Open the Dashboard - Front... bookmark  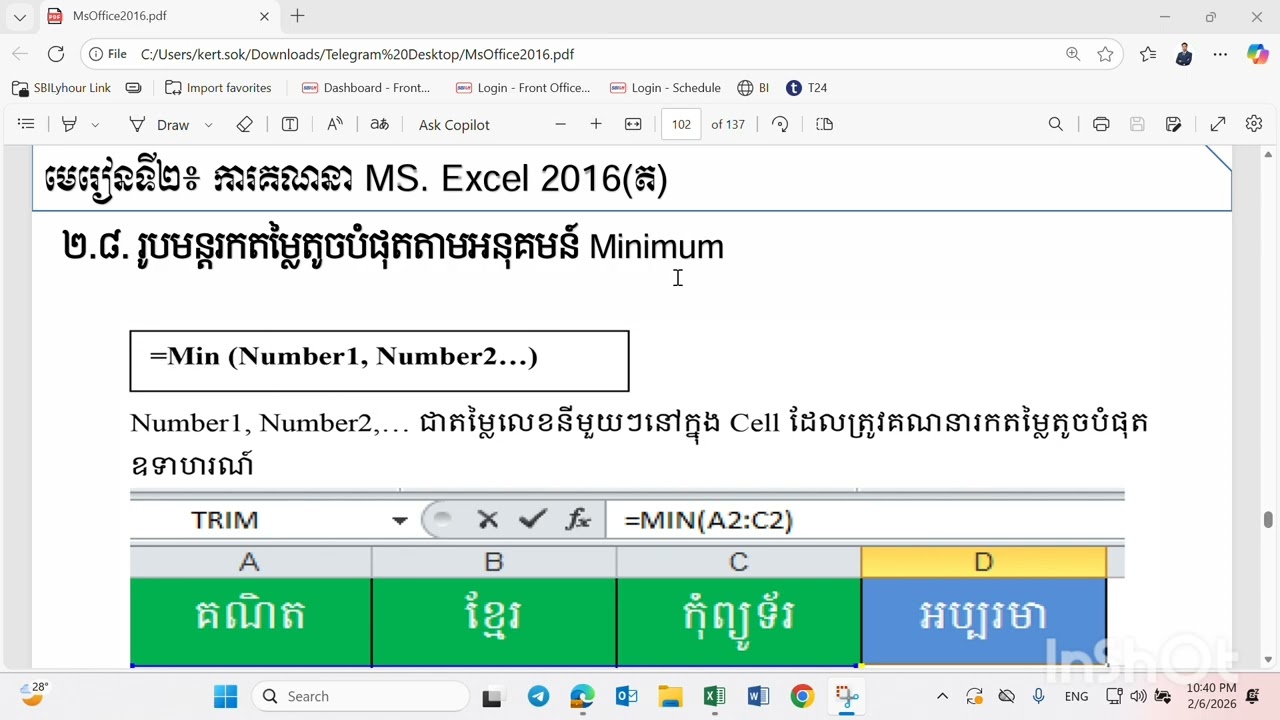point(366,88)
